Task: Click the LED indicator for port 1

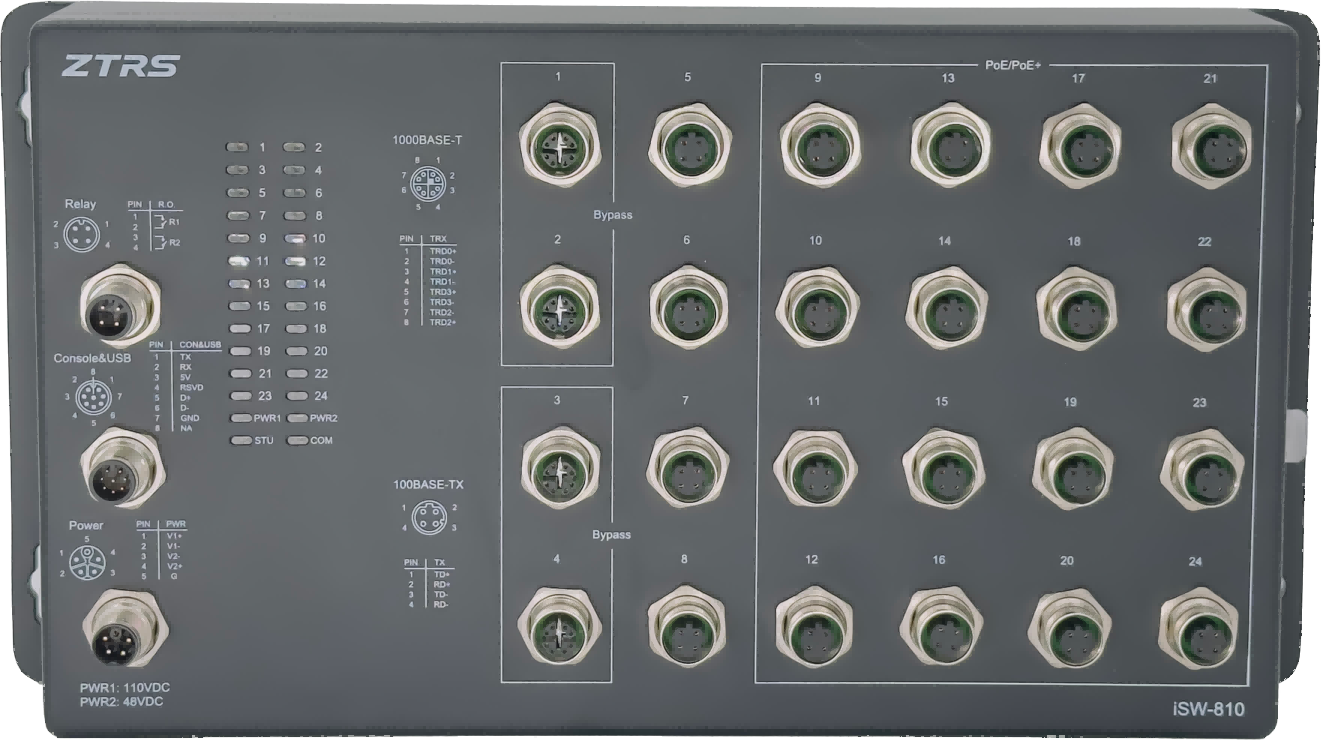Action: [238, 147]
